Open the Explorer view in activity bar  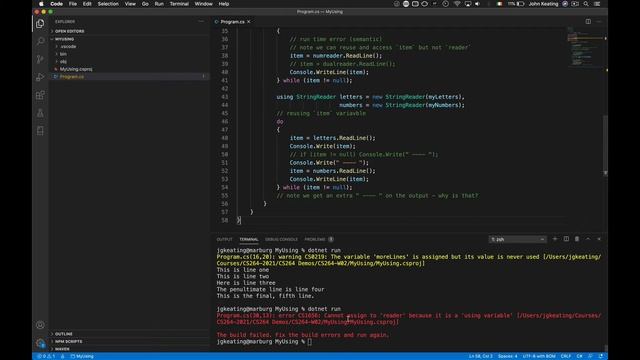point(40,24)
